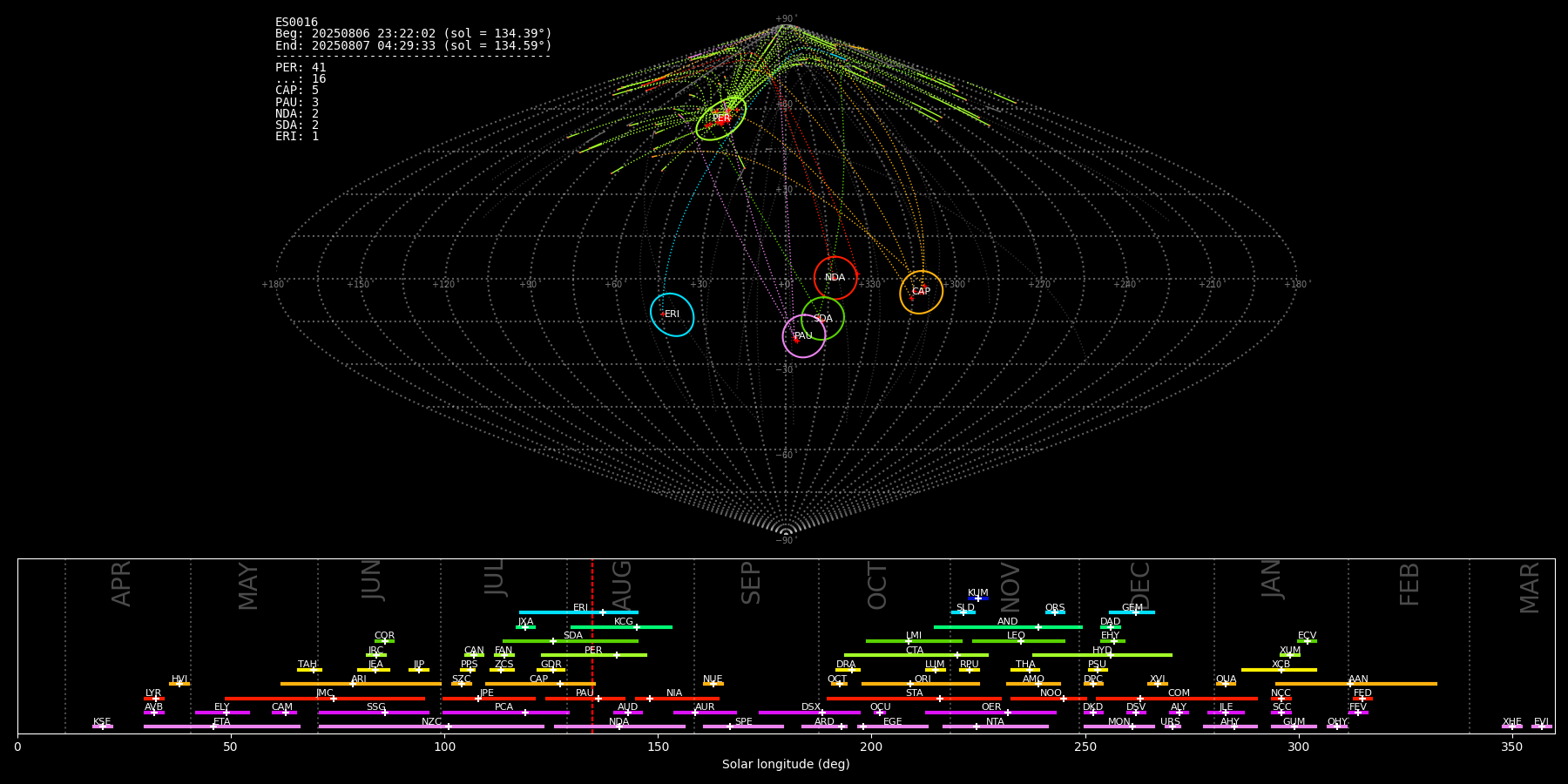Click the ETA shower bar in timeline

pos(222,727)
